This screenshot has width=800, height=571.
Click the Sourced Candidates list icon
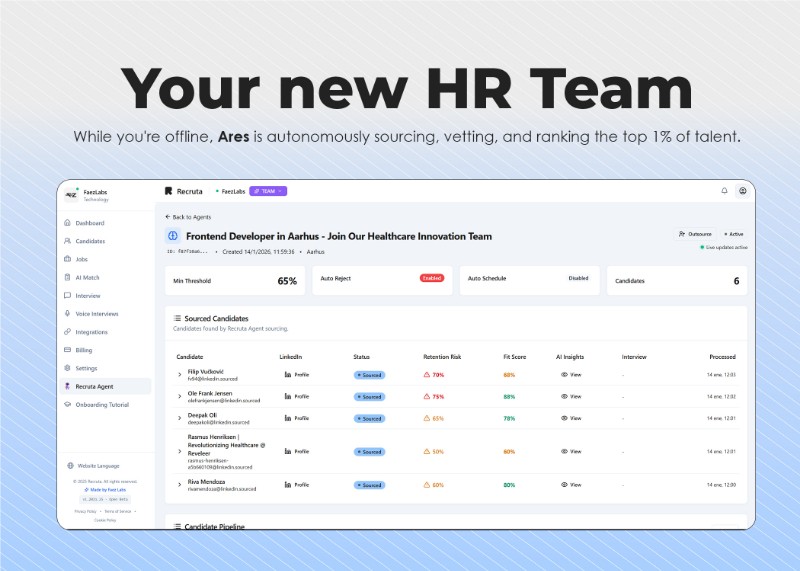(x=177, y=318)
